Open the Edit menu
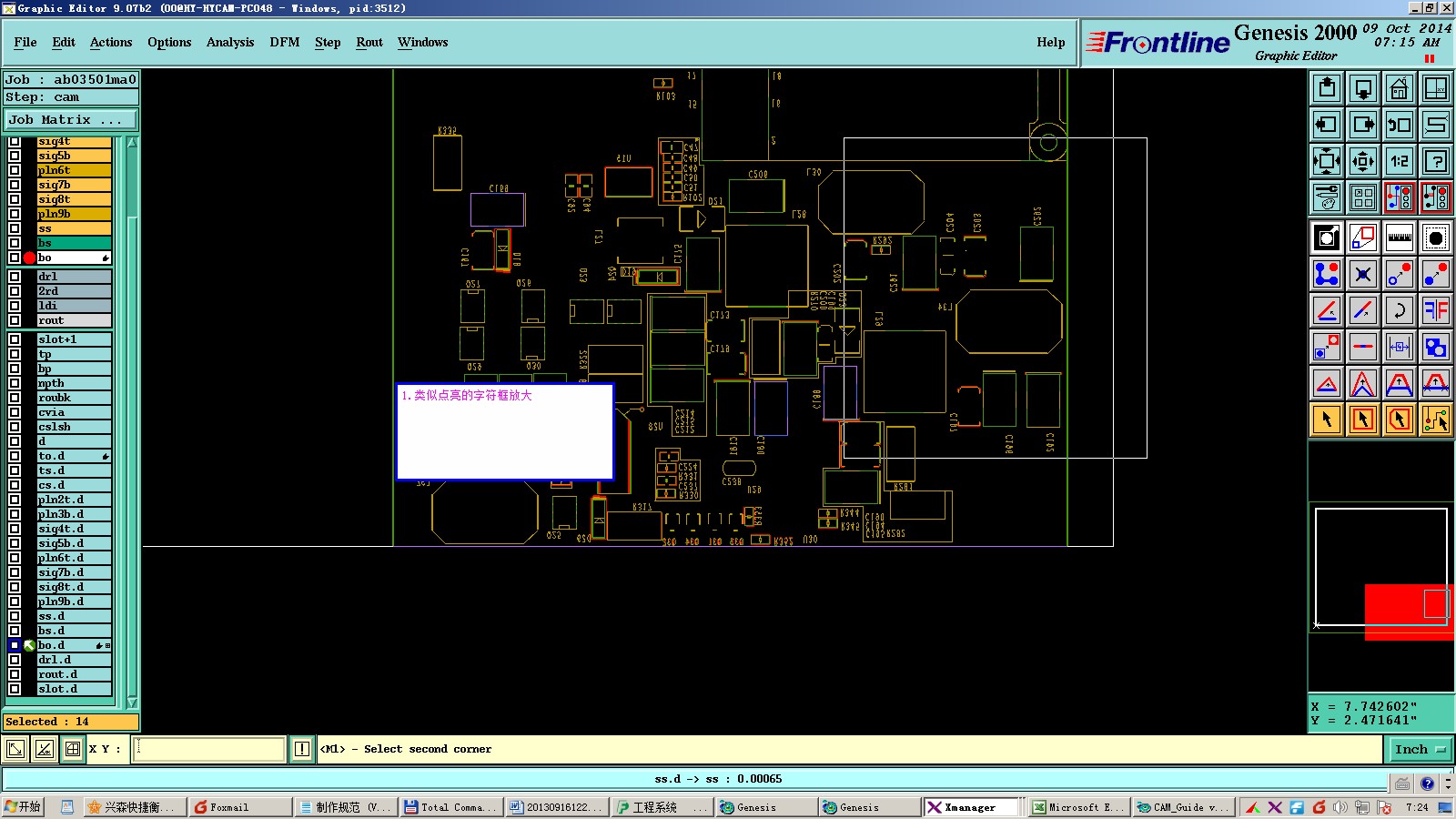The image size is (1456, 819). (64, 42)
